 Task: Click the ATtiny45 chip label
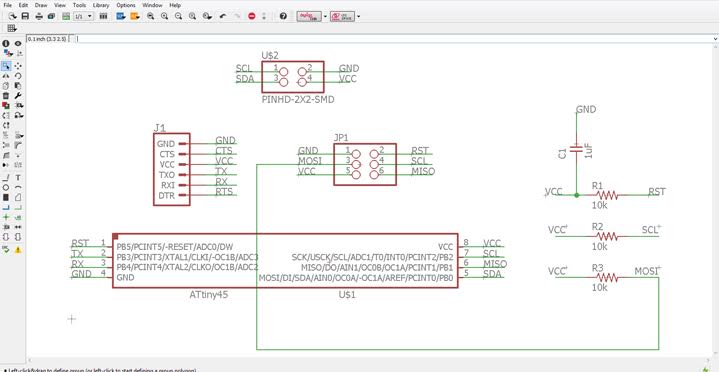coord(209,294)
